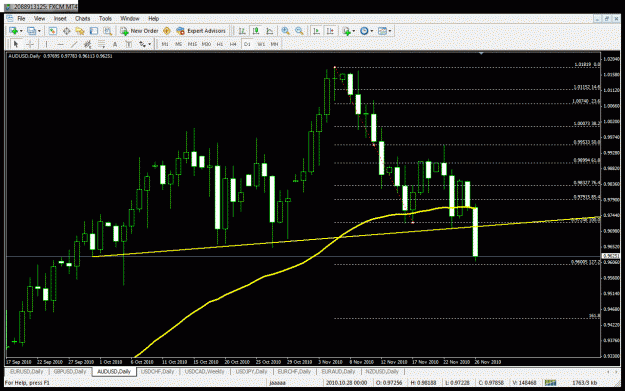Pick the Horizontal Line drawing tool
Screen dimensions: 625x391
pos(60,44)
